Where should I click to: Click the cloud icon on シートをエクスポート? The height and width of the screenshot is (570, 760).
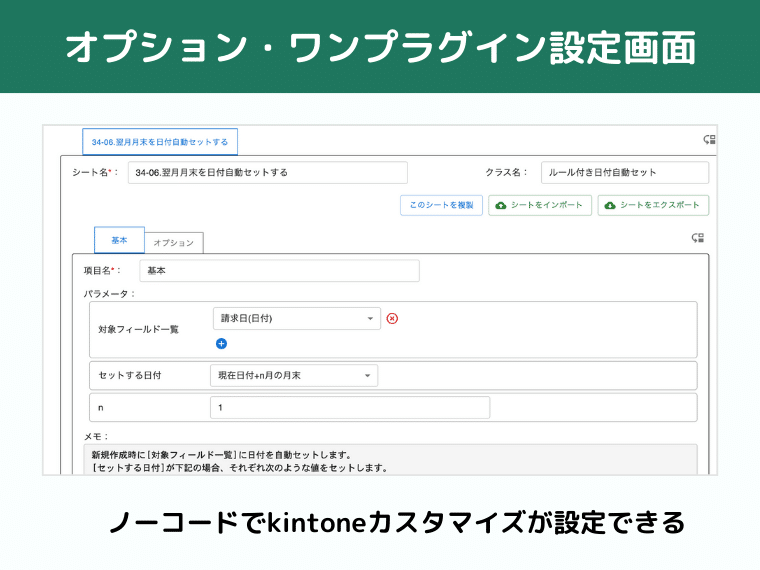(610, 205)
